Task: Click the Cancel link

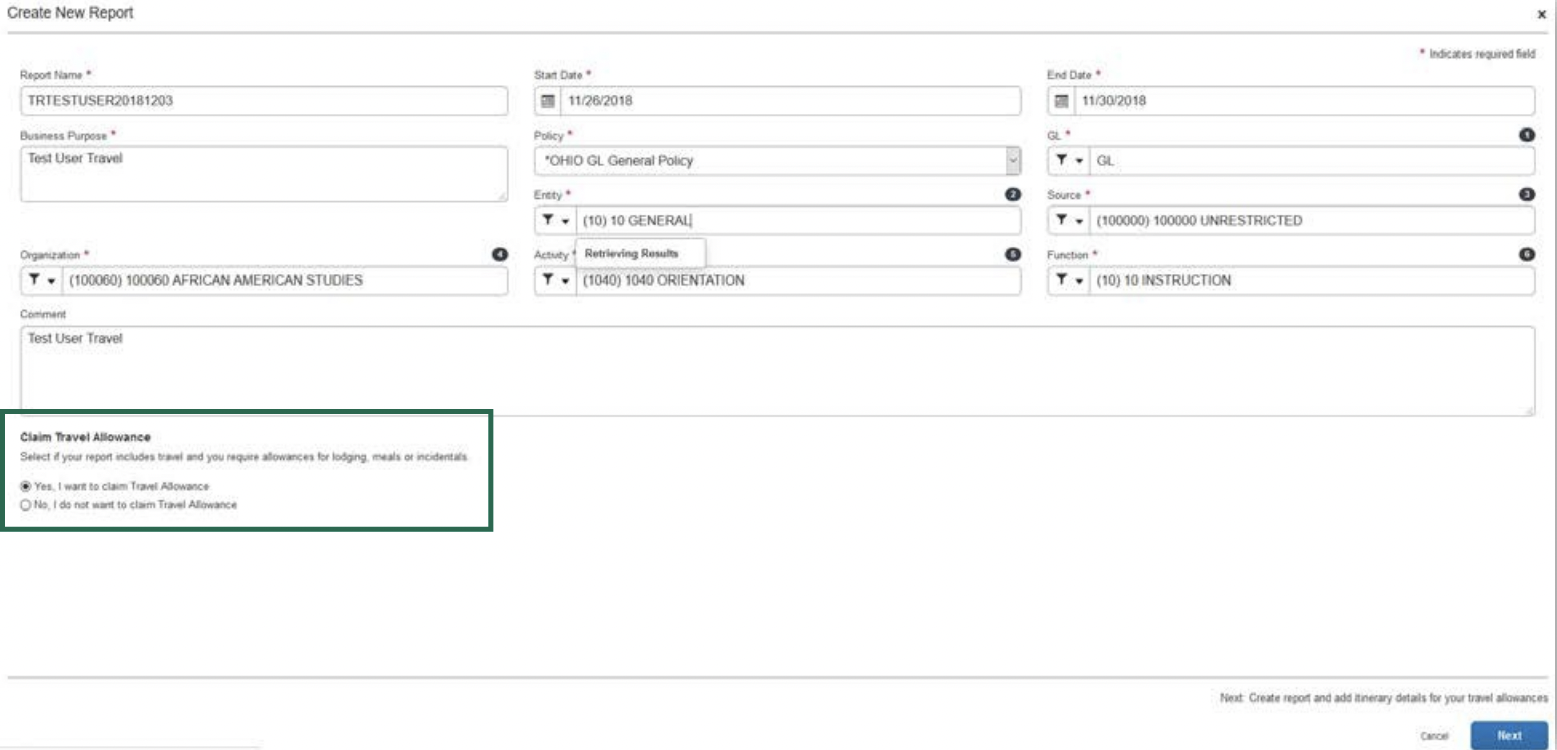Action: click(x=1435, y=736)
